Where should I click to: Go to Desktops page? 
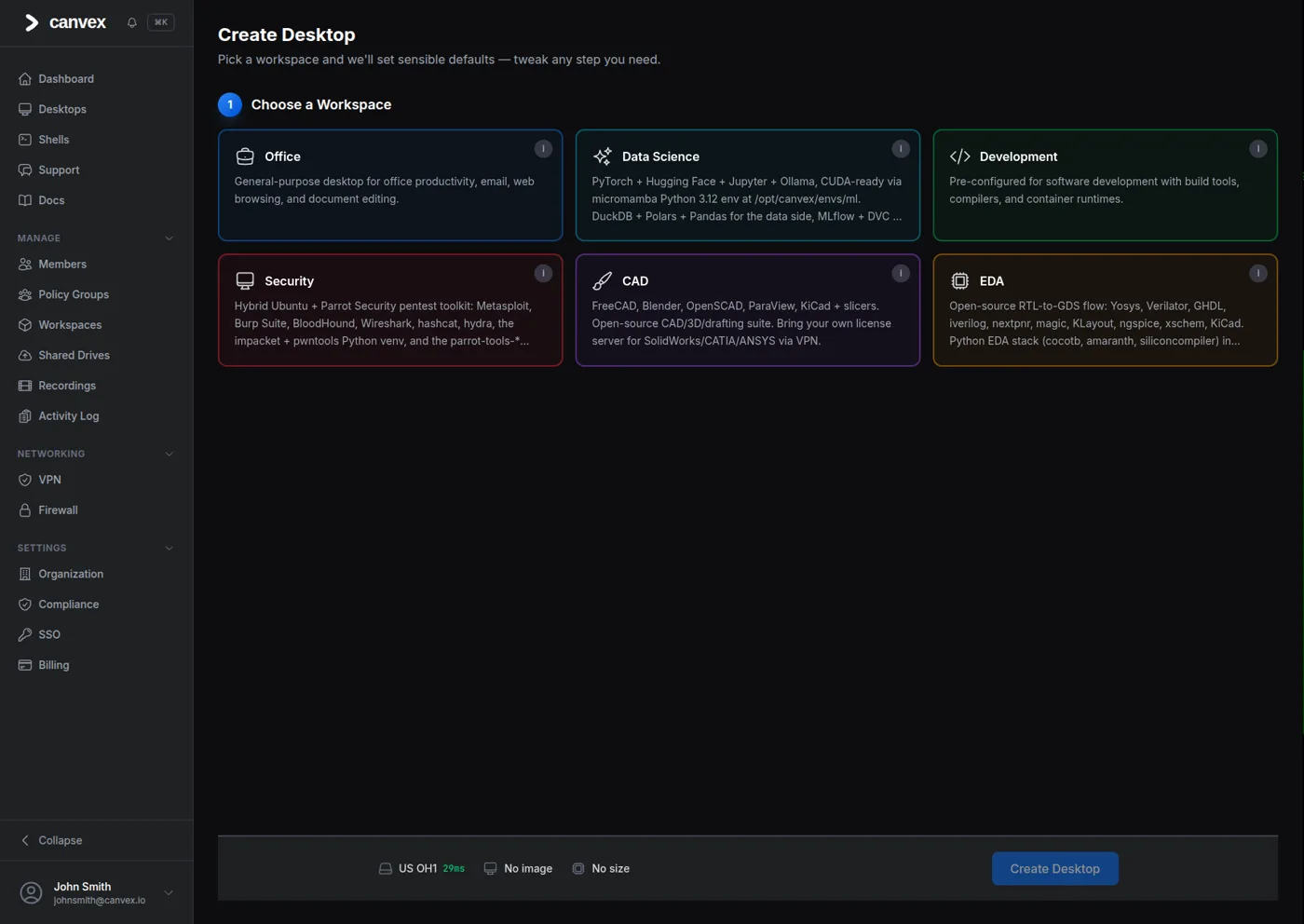pos(97,109)
